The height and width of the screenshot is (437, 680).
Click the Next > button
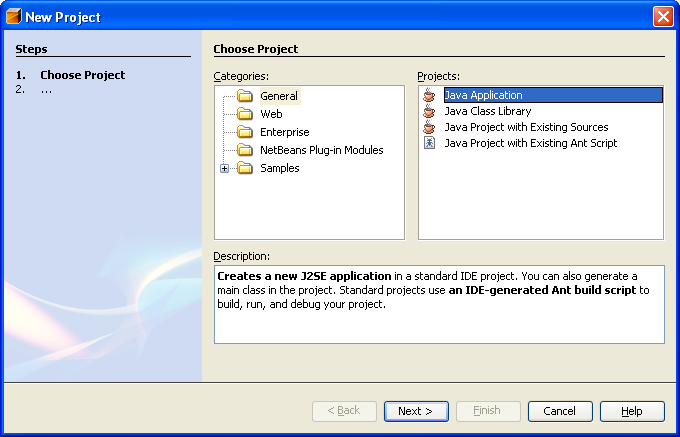click(x=416, y=411)
